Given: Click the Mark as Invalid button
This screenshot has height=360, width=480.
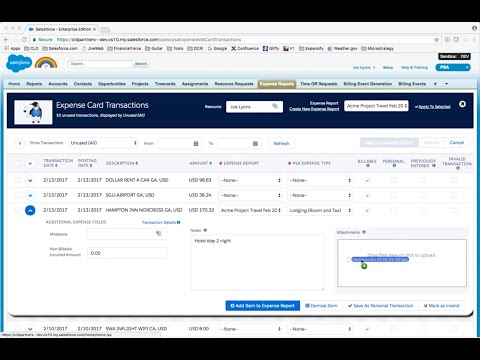Looking at the screenshot, I should click(442, 306).
